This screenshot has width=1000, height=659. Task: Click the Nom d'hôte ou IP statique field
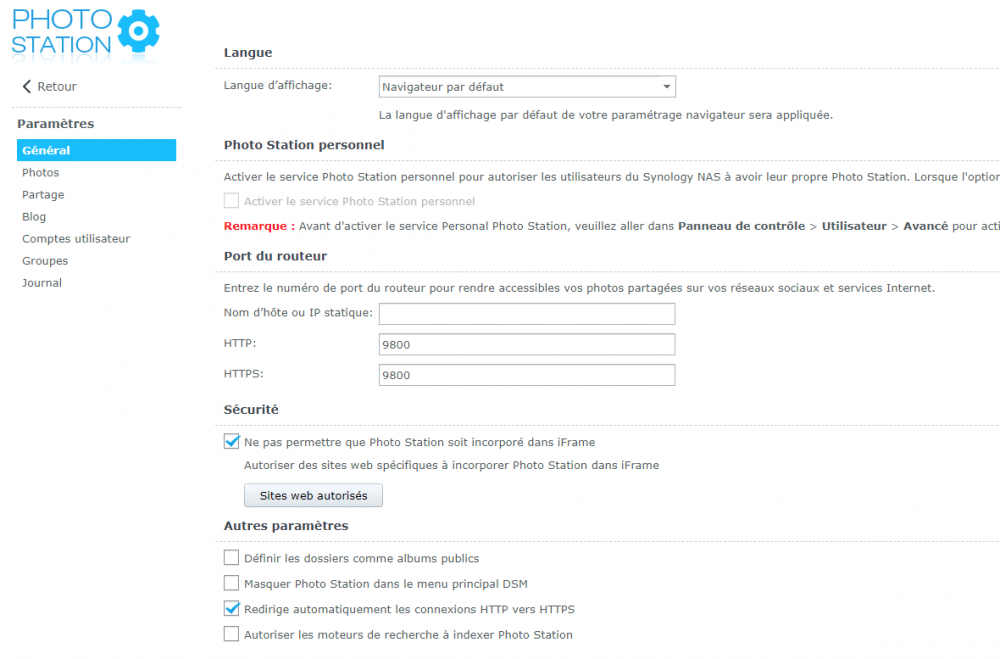(527, 314)
